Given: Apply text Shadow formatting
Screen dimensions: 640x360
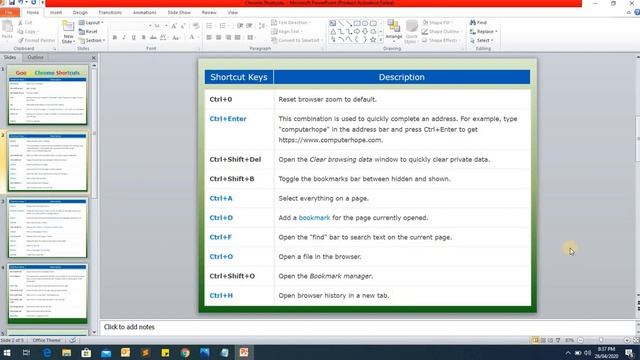Looking at the screenshot, I should [x=143, y=38].
